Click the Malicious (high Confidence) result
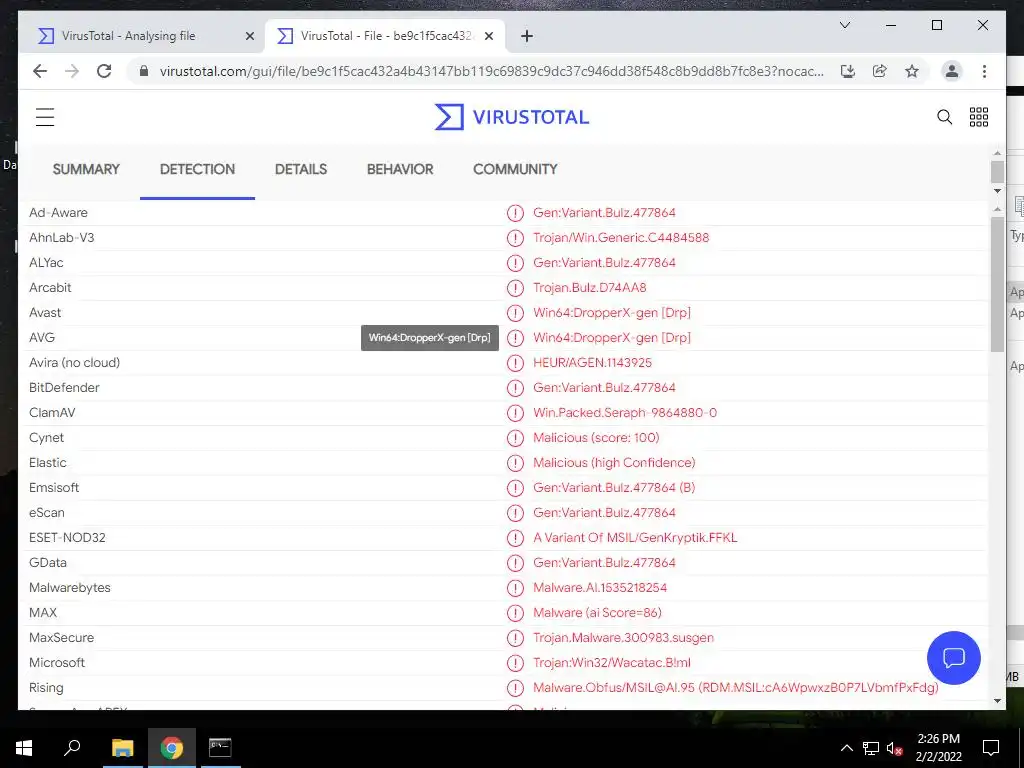 pos(614,462)
